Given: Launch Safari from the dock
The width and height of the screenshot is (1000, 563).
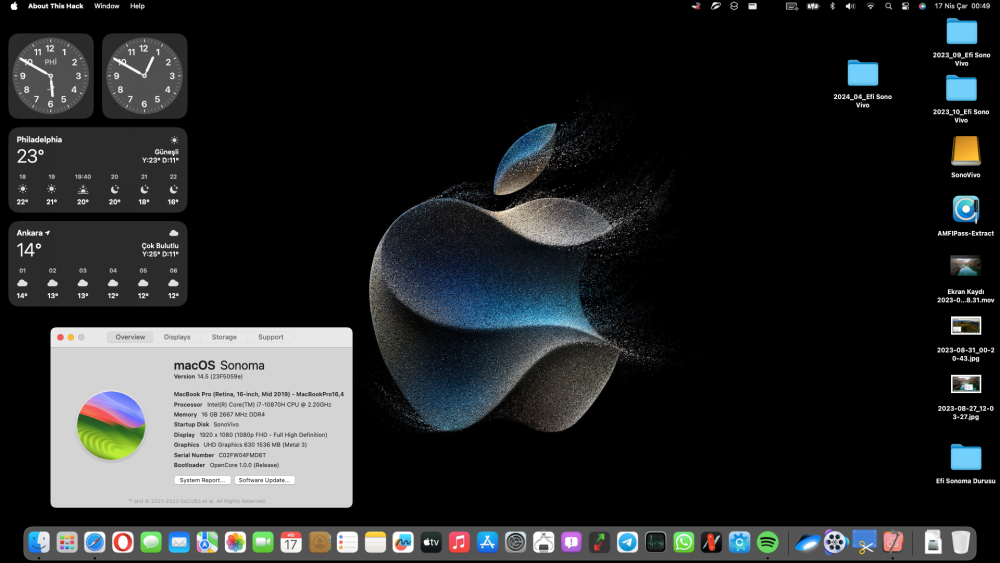Looking at the screenshot, I should click(x=95, y=543).
